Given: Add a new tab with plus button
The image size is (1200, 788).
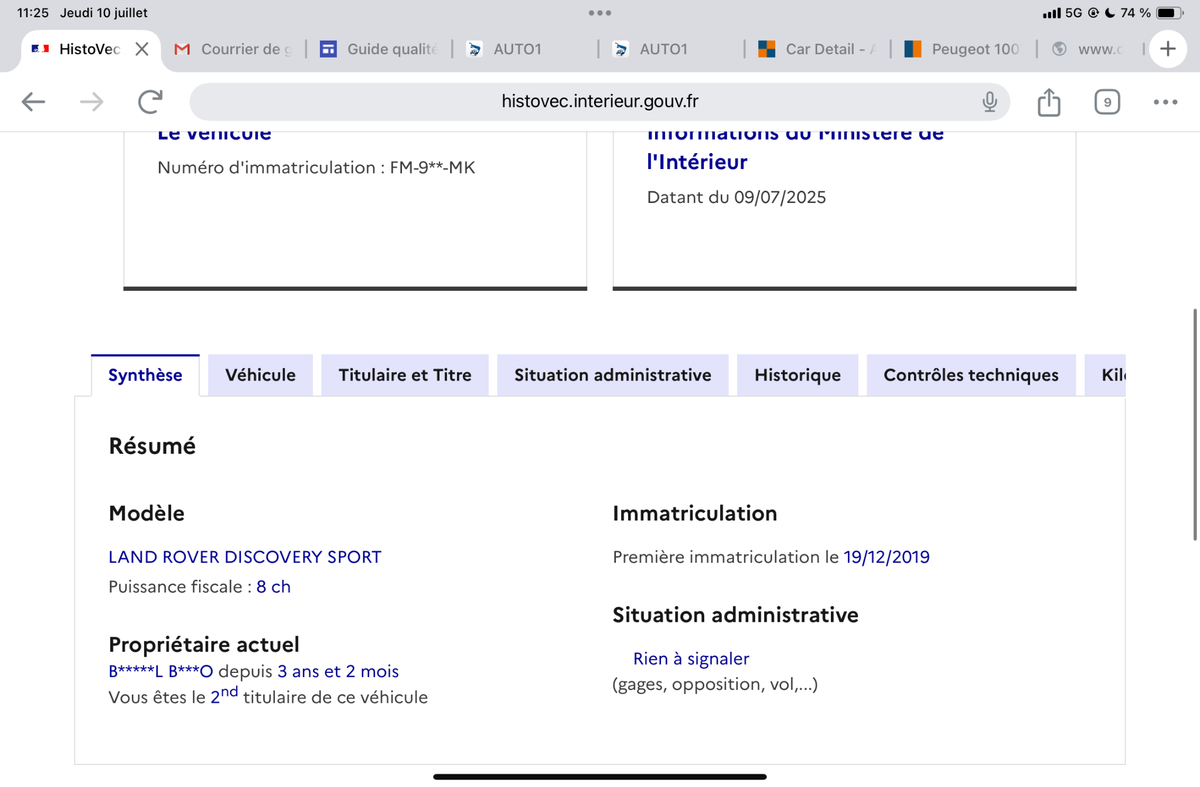Looking at the screenshot, I should point(1167,48).
